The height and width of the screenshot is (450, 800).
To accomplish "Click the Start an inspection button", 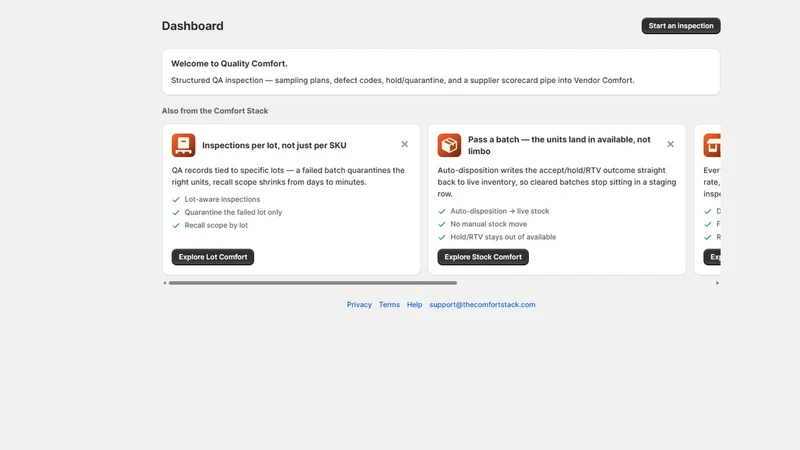I will pos(681,26).
